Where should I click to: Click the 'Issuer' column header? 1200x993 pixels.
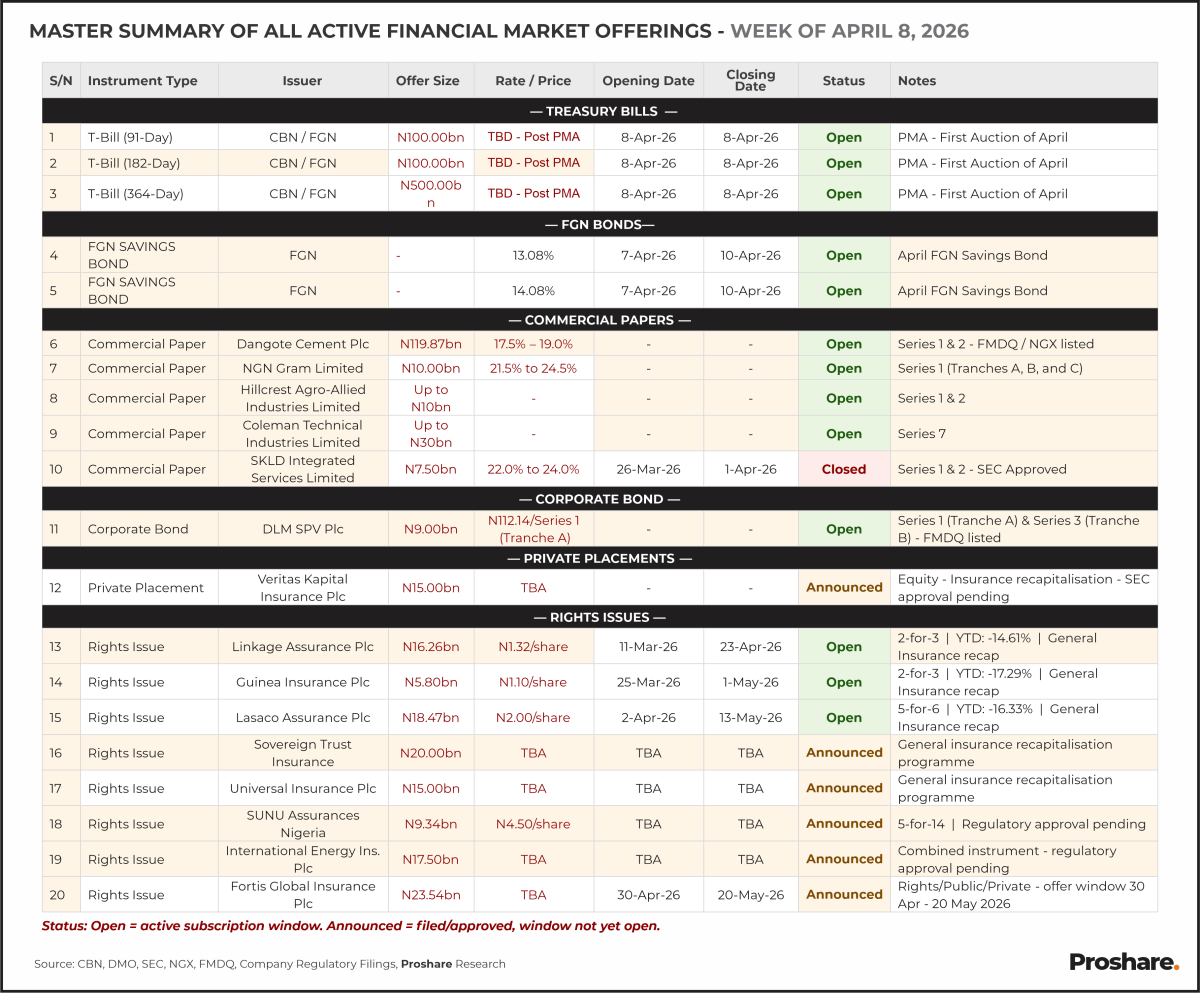click(x=303, y=80)
